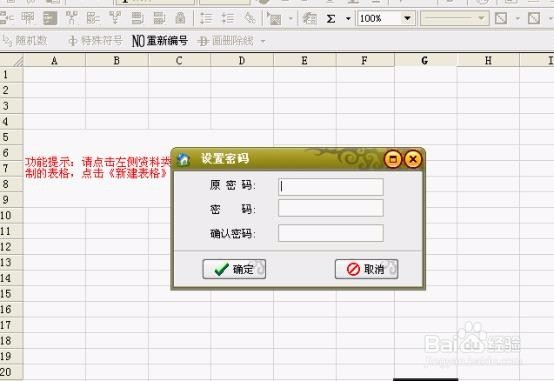Viewport: 554px width, 381px height.
Task: Click the 确认密码 confirm password field
Action: [331, 233]
